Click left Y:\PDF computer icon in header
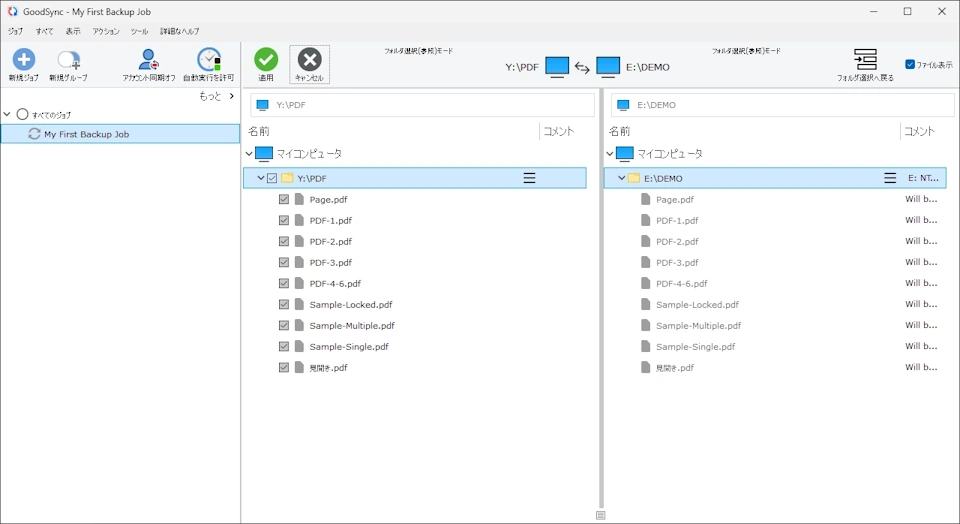 tap(557, 67)
